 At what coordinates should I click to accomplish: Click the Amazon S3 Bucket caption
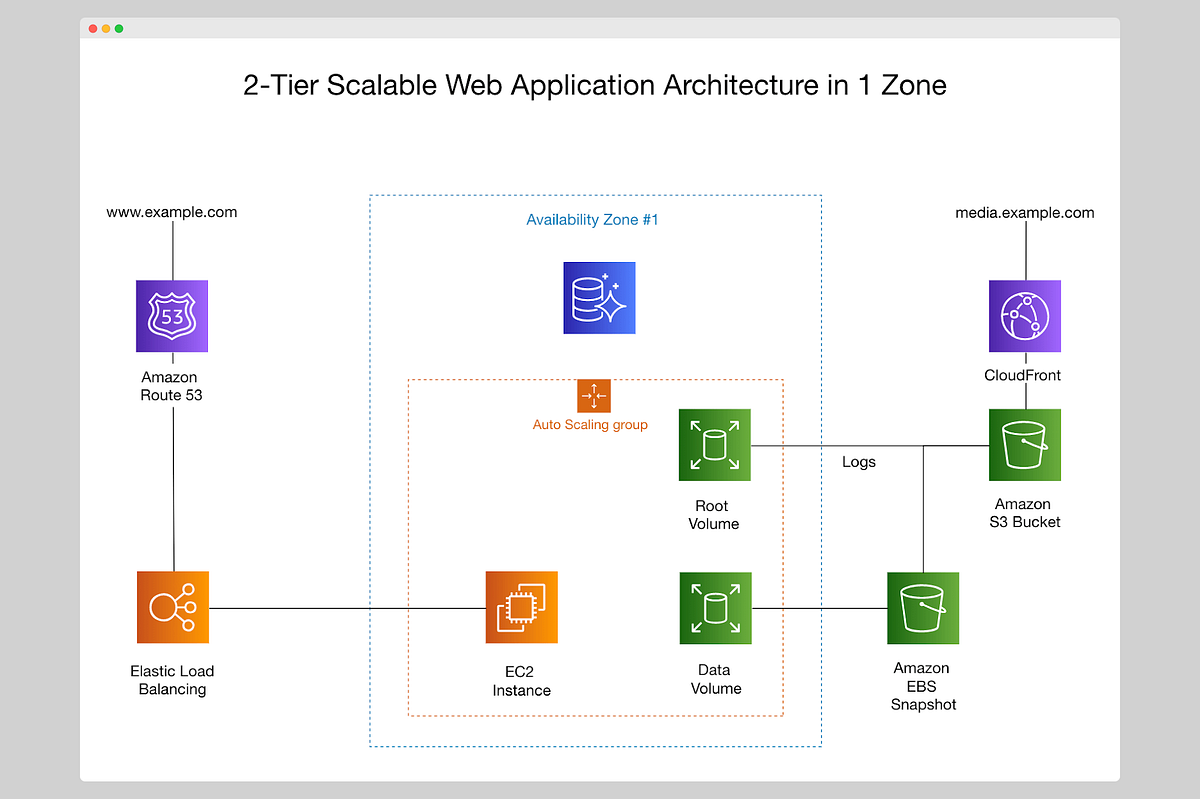[1023, 513]
